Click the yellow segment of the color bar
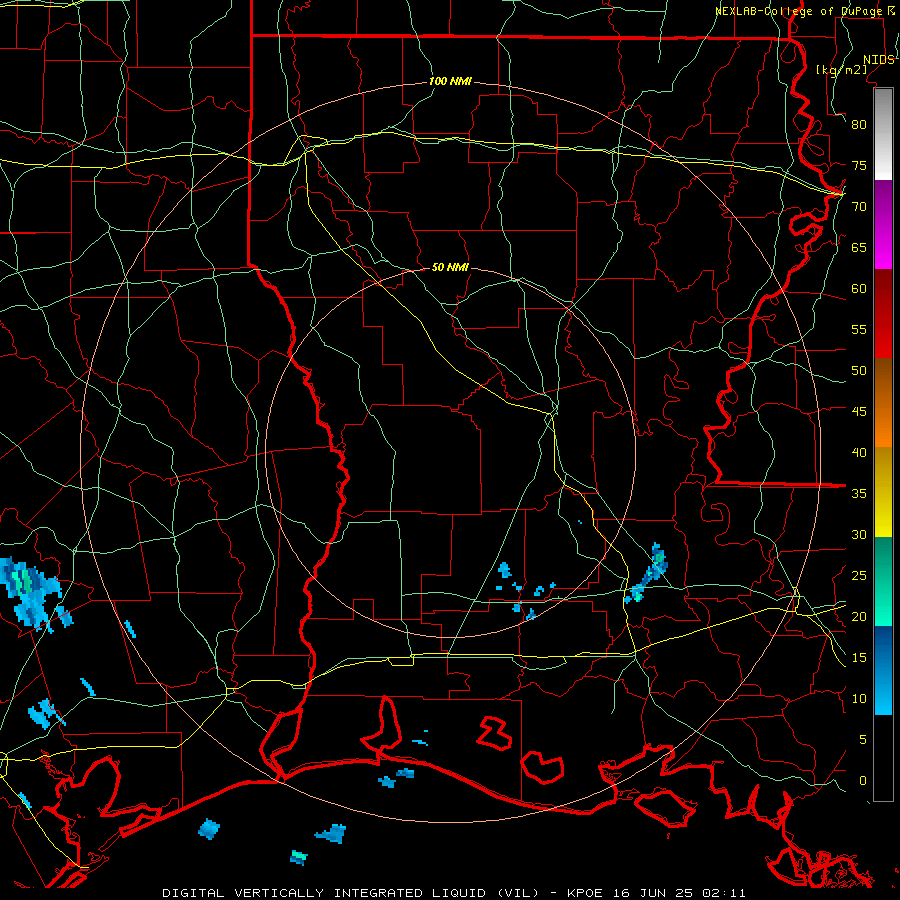The width and height of the screenshot is (900, 900). click(883, 492)
